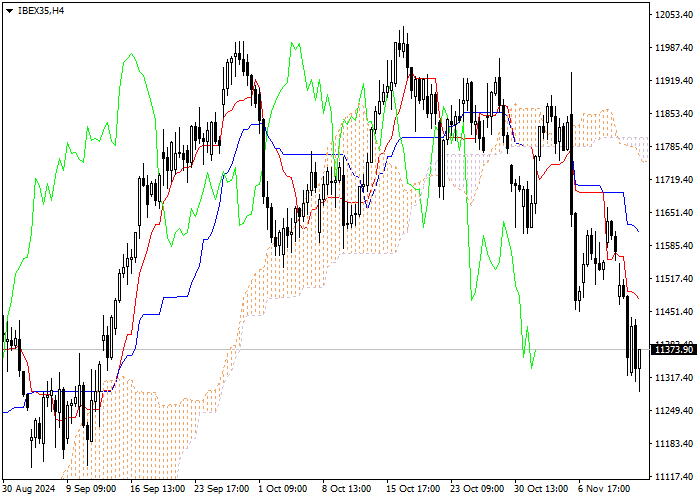The image size is (700, 500).
Task: Click the 11585.40 price level
Action: 674,246
